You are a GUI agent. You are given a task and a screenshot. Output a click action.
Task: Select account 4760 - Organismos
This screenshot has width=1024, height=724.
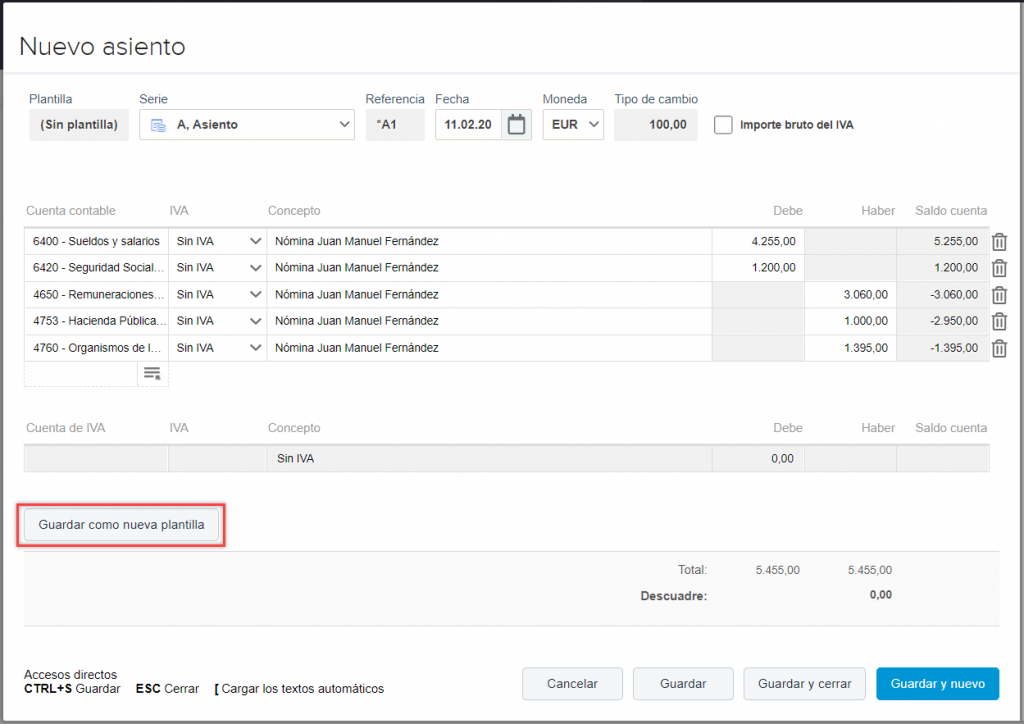click(97, 348)
